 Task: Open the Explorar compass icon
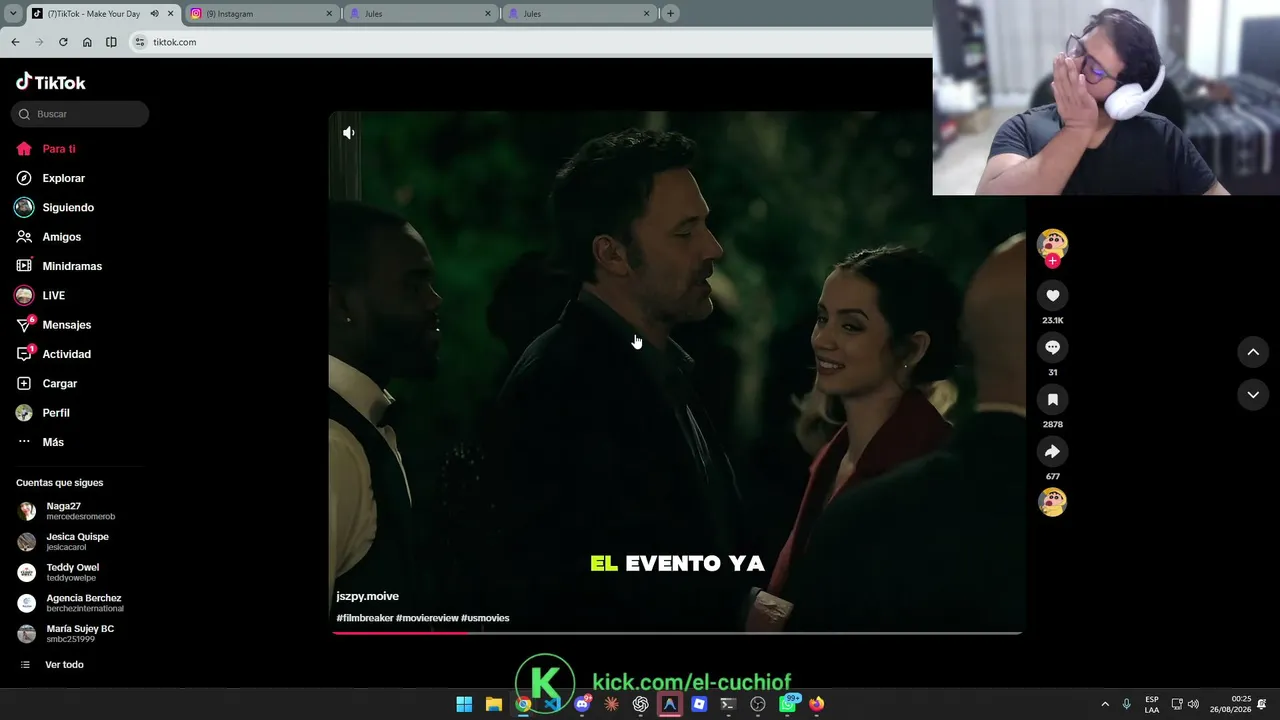click(24, 178)
